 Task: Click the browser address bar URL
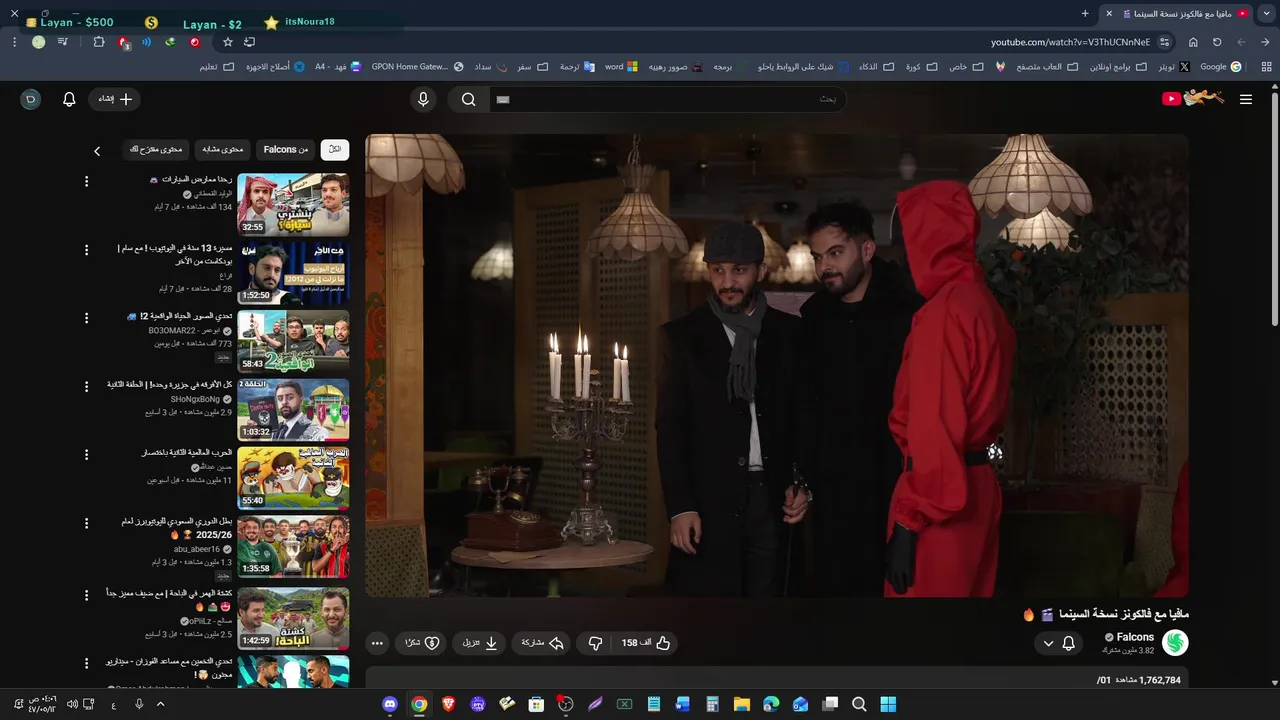(1070, 42)
